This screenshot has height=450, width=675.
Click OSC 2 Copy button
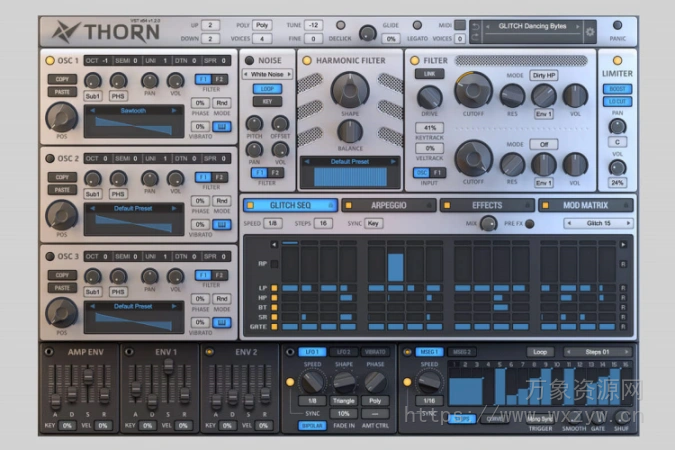[x=62, y=177]
